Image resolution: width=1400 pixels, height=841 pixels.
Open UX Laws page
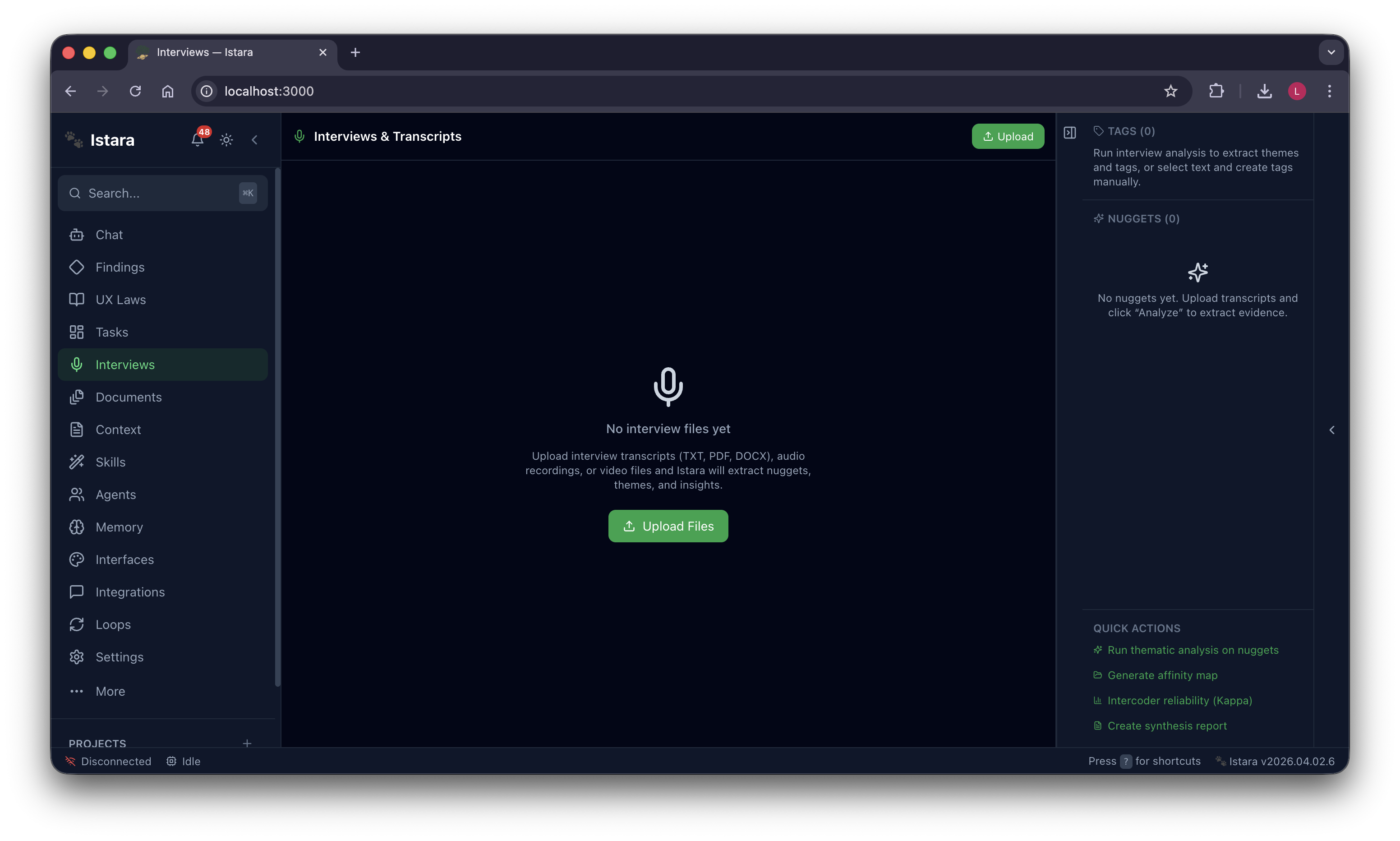coord(120,300)
